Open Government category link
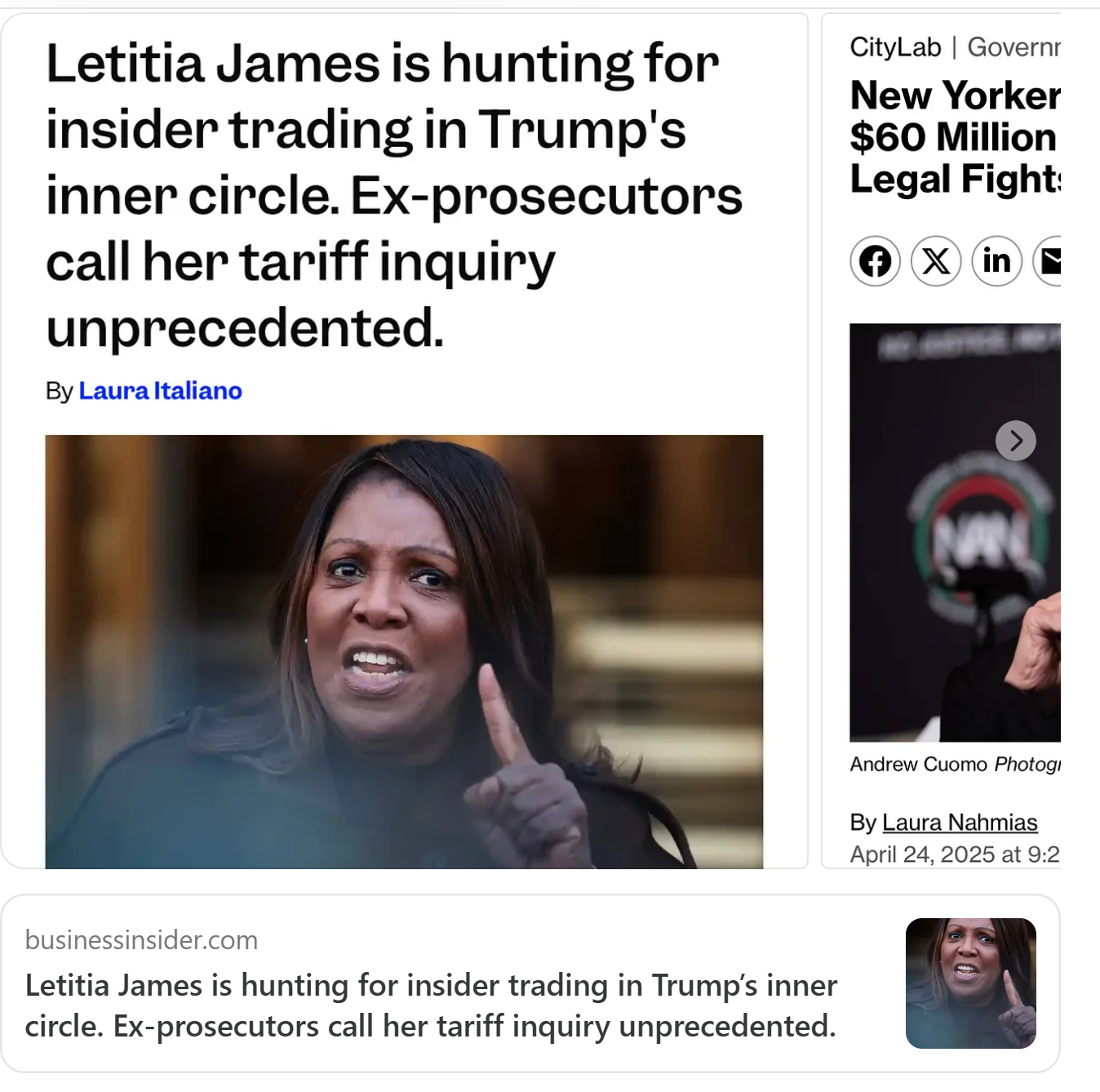The height and width of the screenshot is (1092, 1100). [x=1014, y=47]
